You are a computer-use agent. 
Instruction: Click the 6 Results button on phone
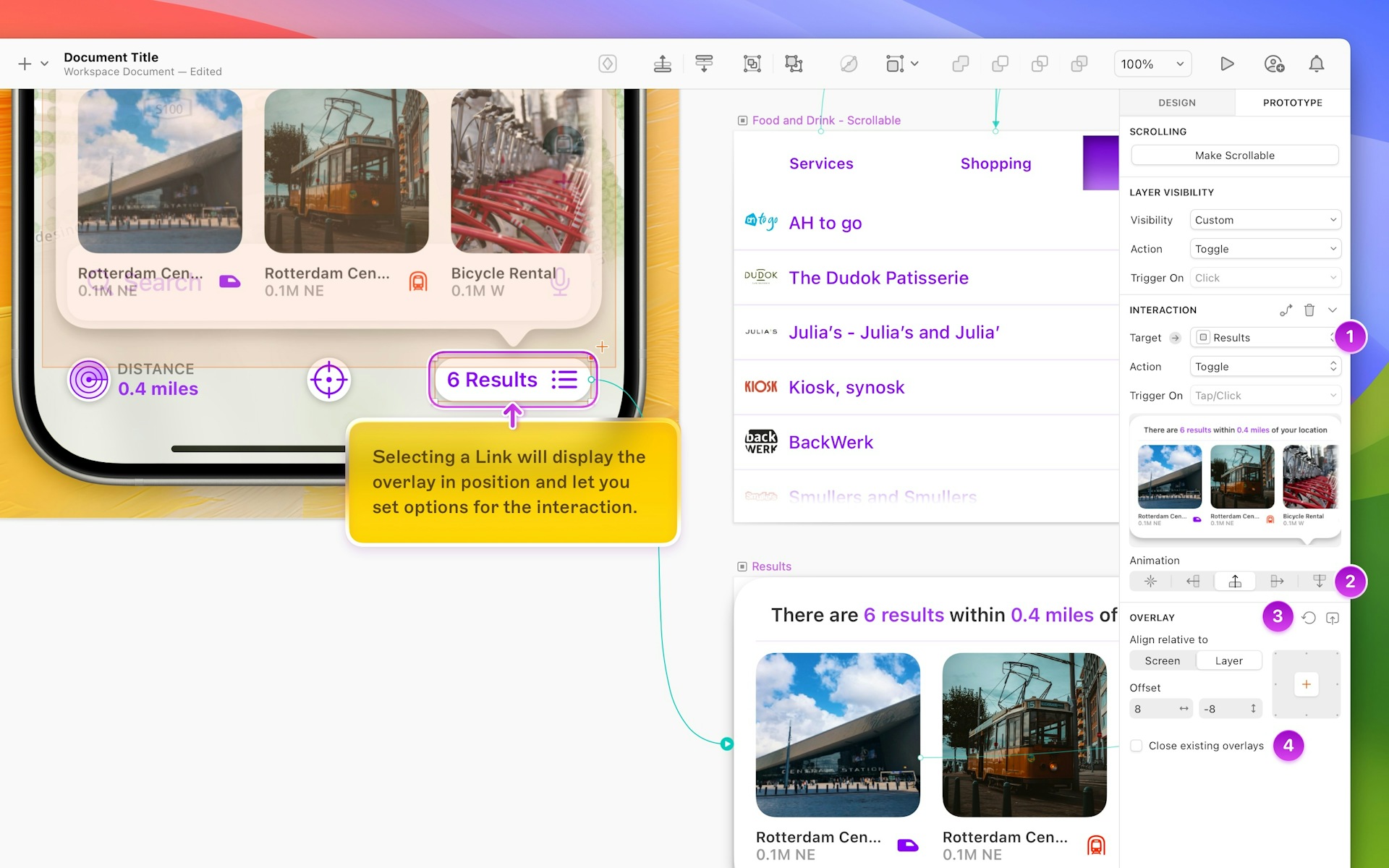[513, 380]
